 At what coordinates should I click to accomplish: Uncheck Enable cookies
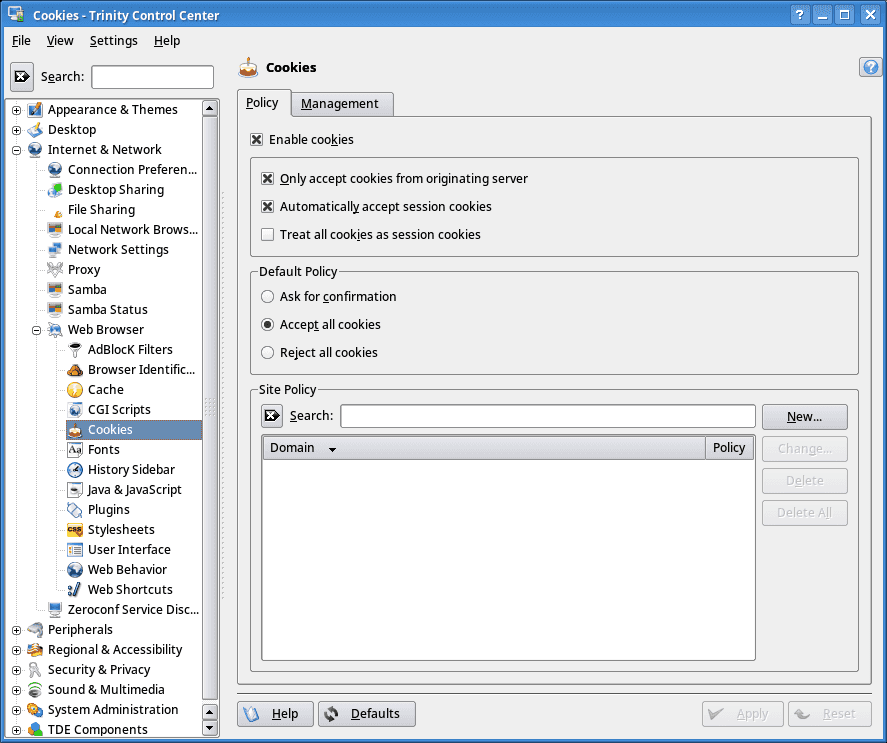point(257,140)
